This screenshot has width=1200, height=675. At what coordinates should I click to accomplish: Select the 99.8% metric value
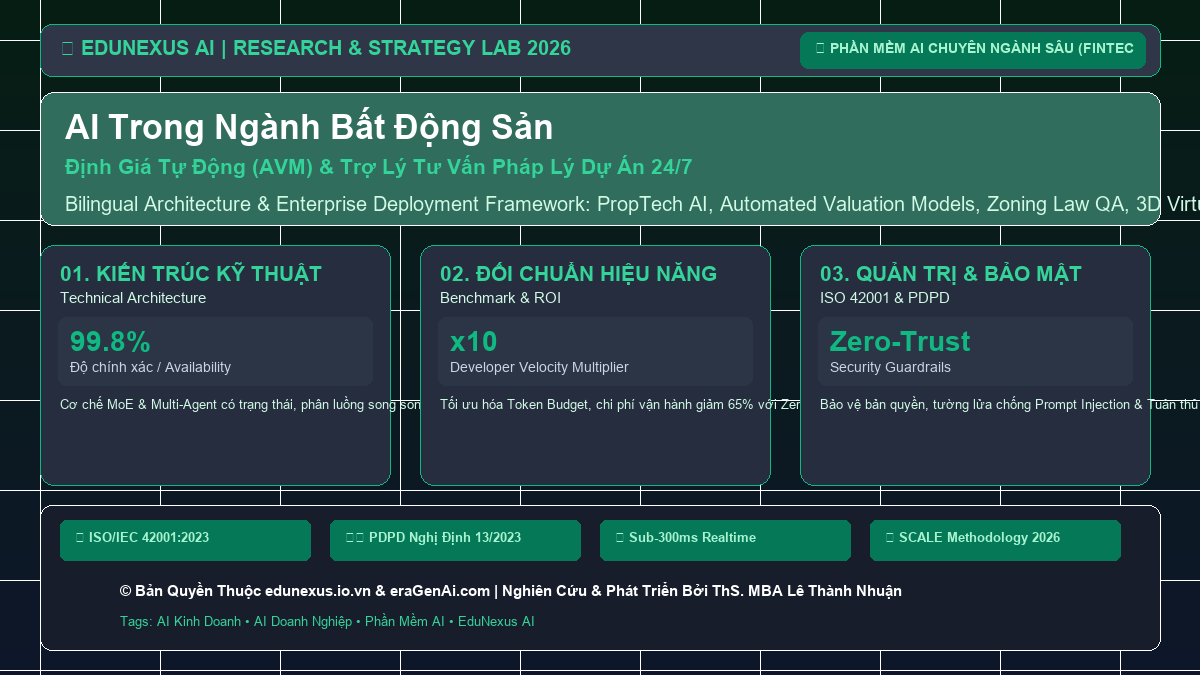click(110, 341)
